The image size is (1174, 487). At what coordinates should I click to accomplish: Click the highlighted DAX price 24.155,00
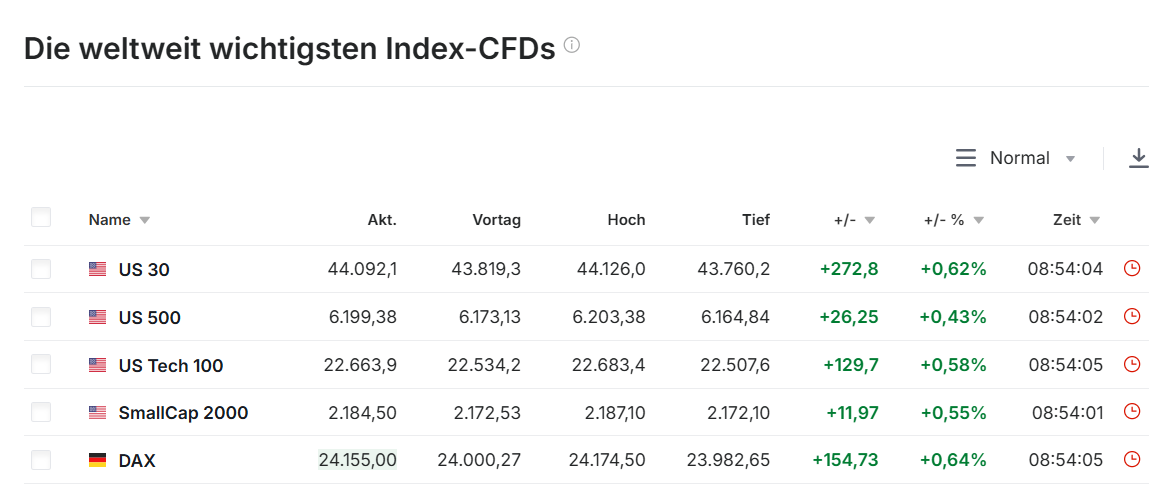click(x=357, y=460)
